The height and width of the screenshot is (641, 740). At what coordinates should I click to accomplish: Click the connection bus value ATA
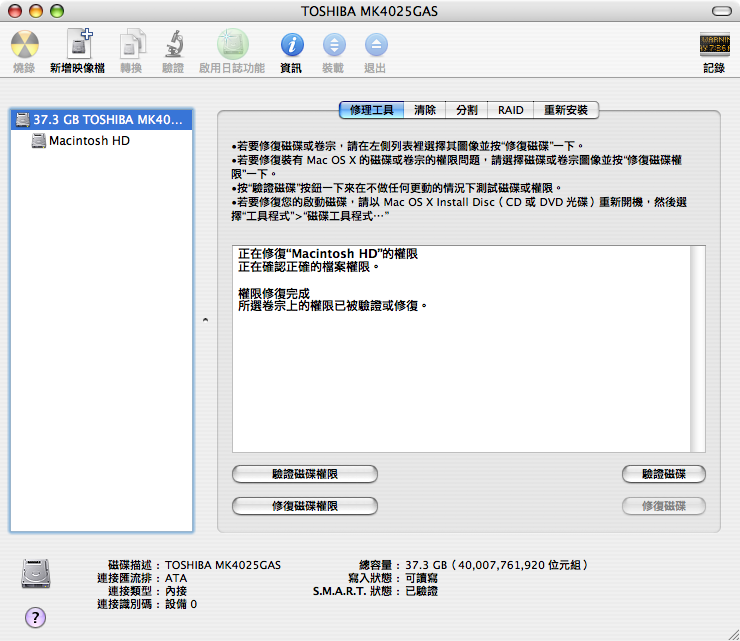(x=176, y=578)
